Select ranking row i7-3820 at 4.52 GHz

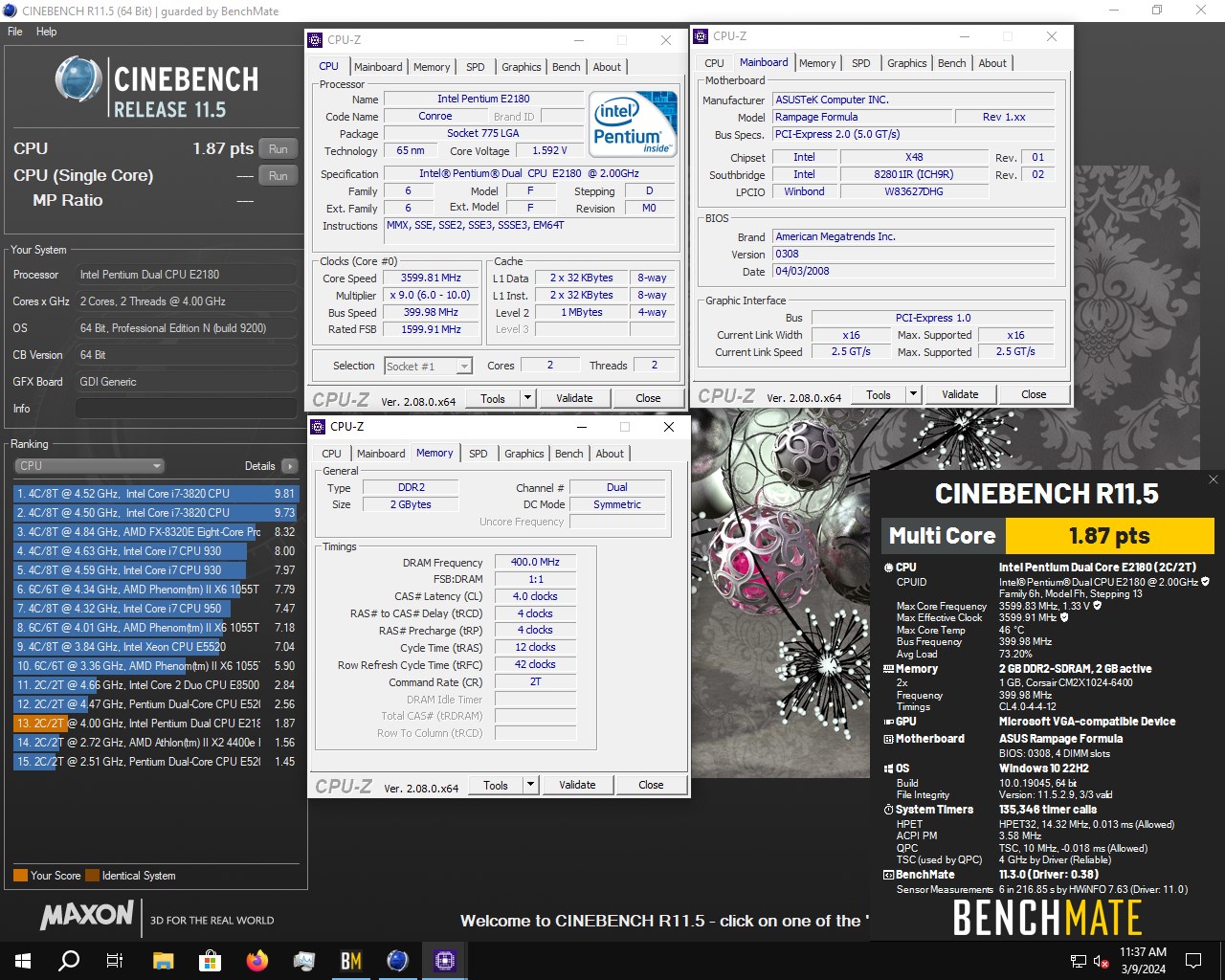pyautogui.click(x=156, y=494)
